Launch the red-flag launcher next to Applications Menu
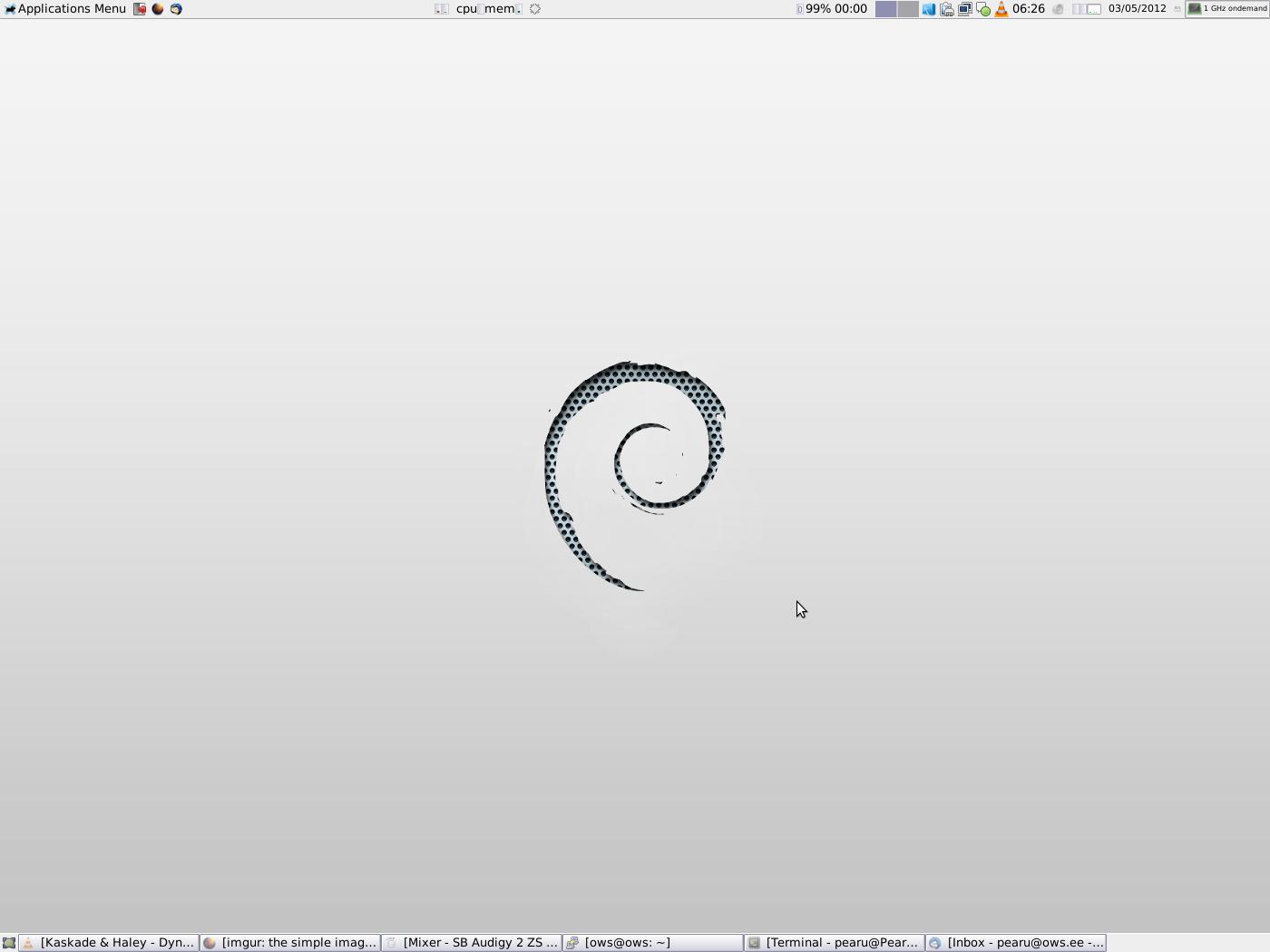The image size is (1270, 952). [140, 9]
